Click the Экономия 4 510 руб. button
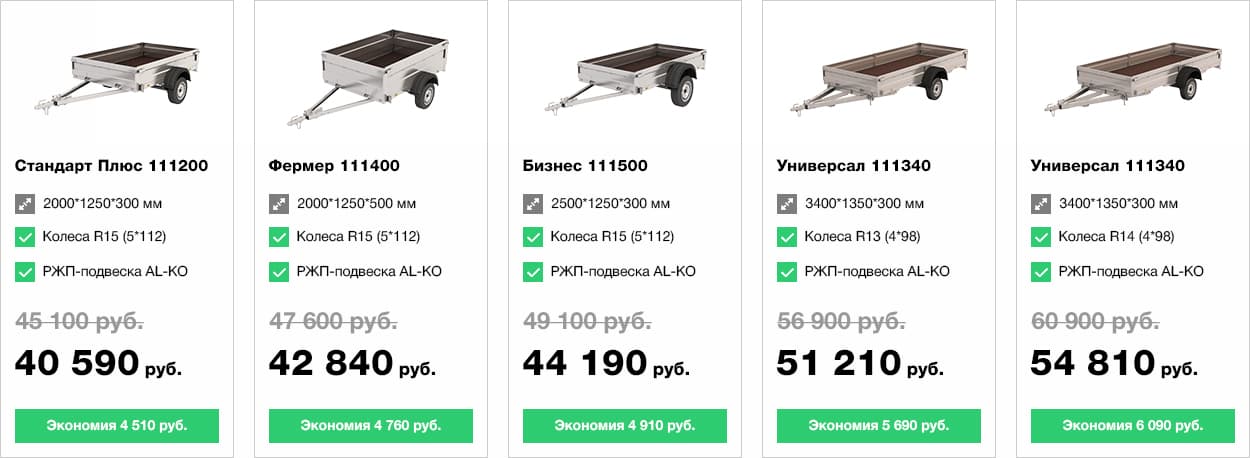The height and width of the screenshot is (458, 1250). click(117, 425)
